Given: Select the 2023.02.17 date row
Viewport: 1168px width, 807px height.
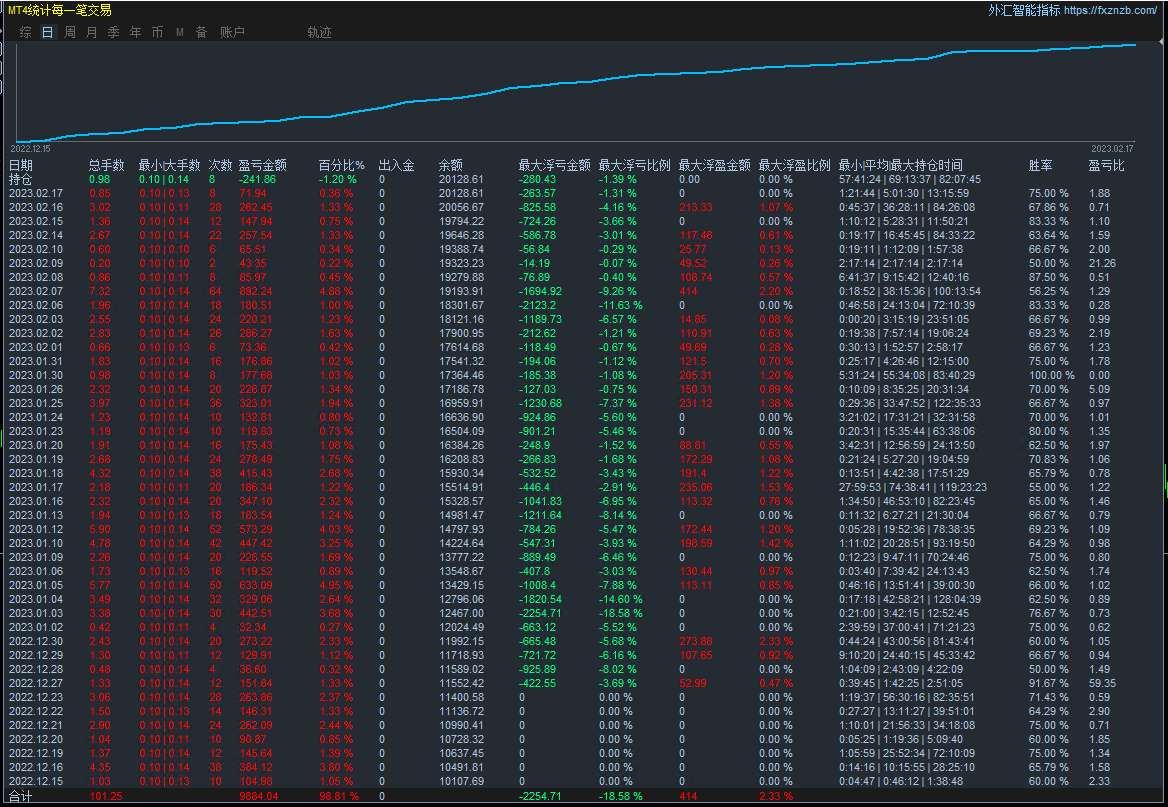Looking at the screenshot, I should [36, 193].
